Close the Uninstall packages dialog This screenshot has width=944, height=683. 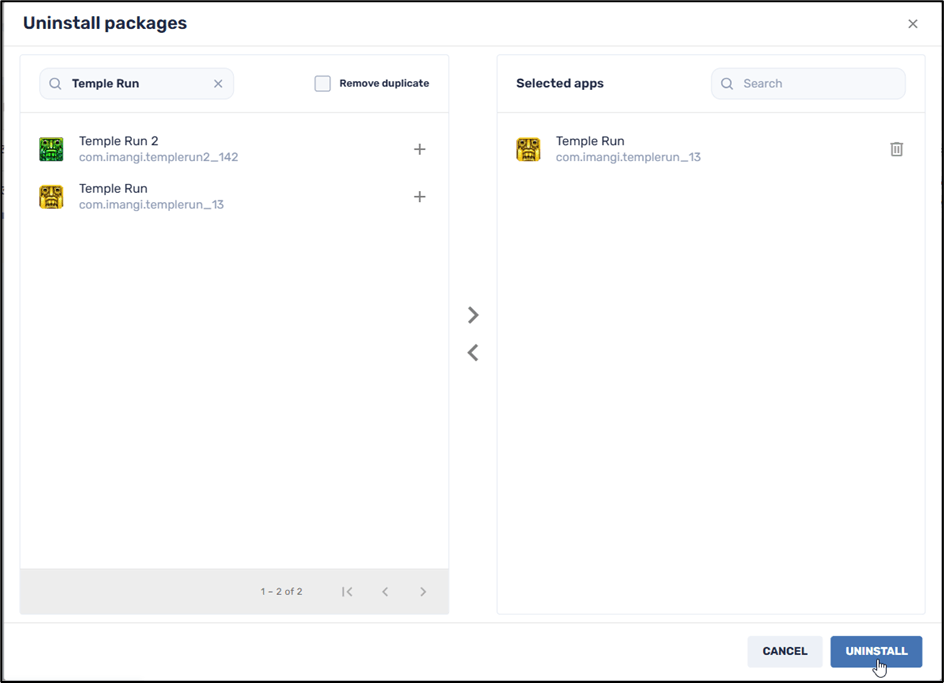912,24
